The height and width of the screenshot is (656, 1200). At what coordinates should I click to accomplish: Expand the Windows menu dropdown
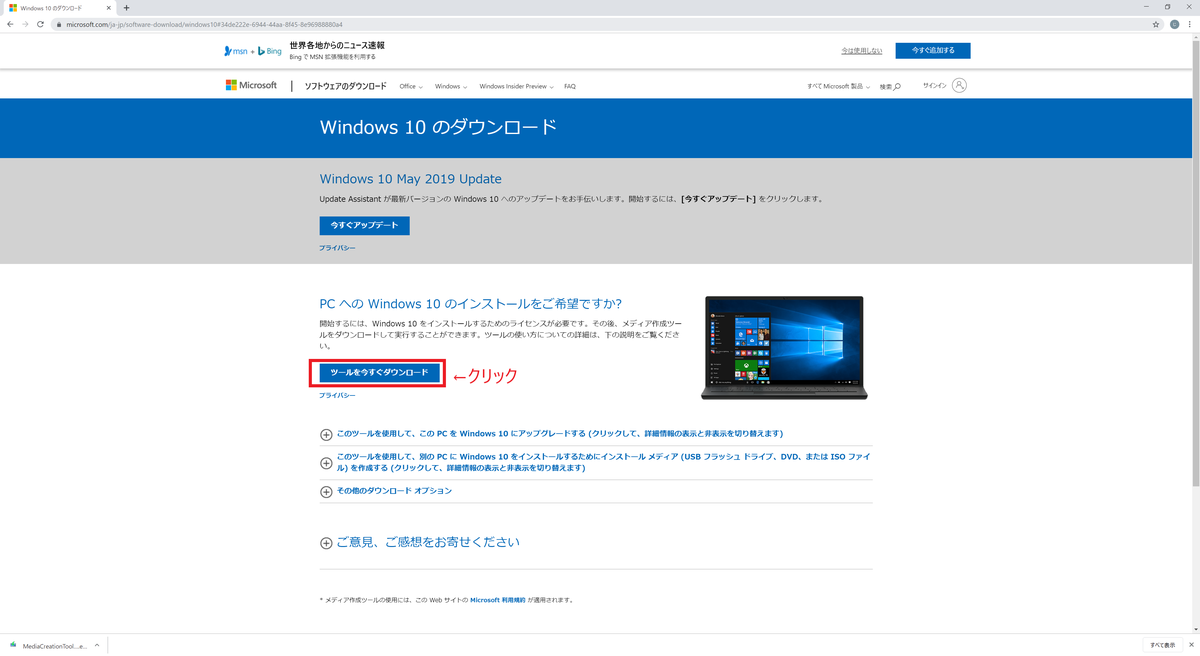pos(451,87)
